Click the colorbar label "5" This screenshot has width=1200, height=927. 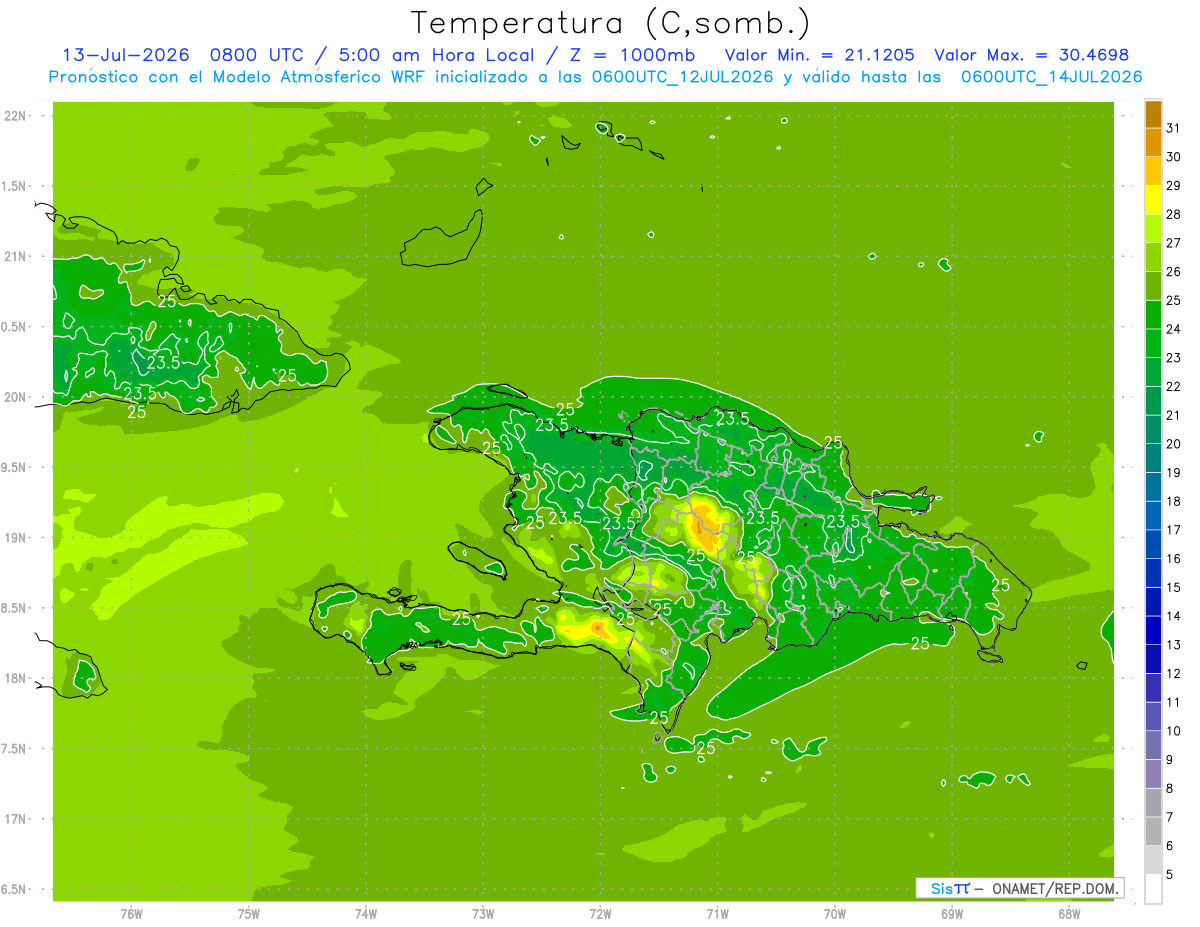(x=1170, y=875)
